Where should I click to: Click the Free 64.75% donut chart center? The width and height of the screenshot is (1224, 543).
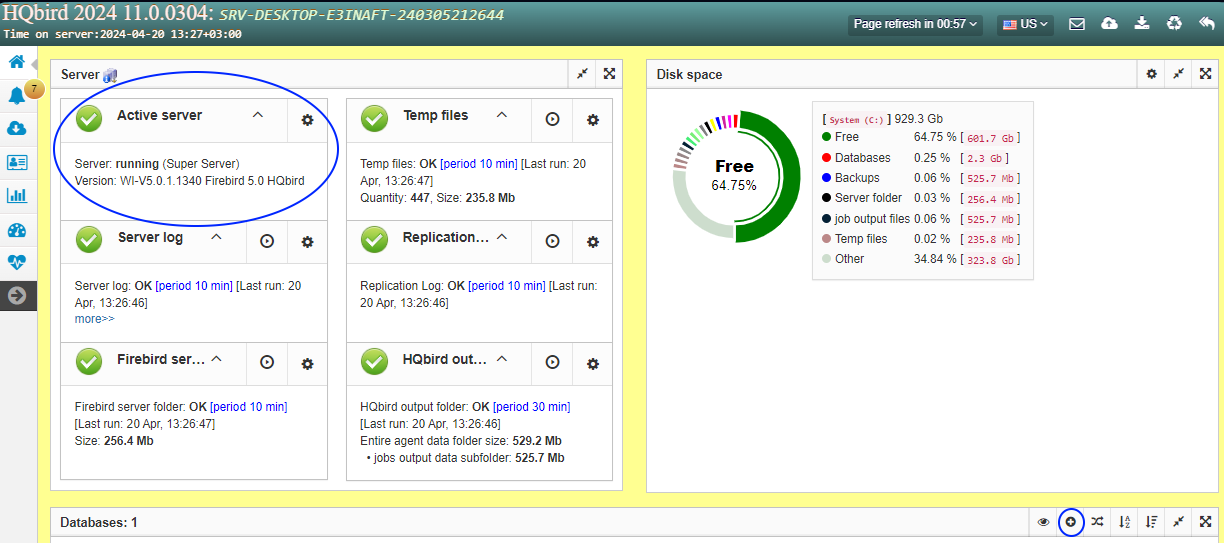[x=734, y=175]
